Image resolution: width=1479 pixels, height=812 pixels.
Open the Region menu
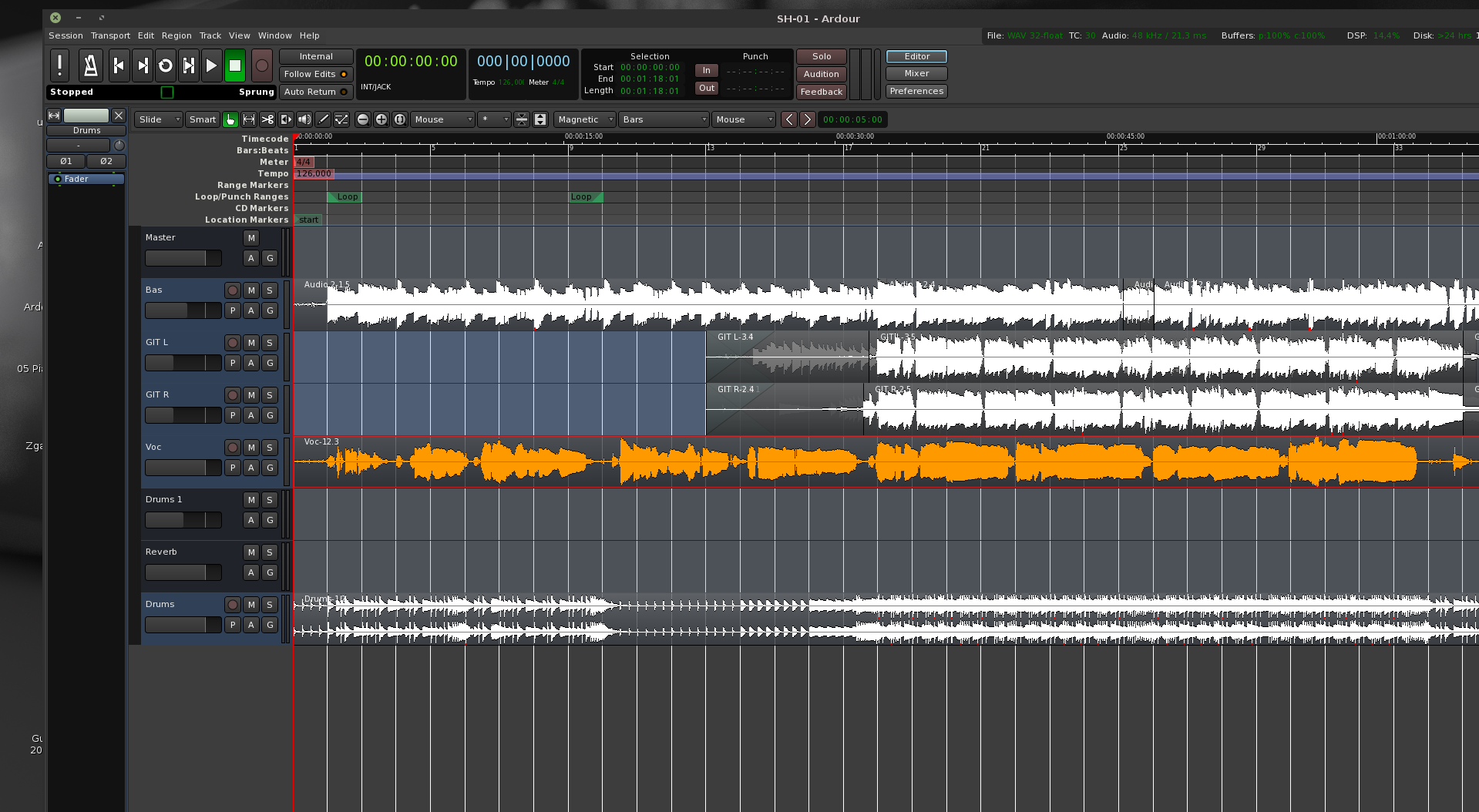coord(176,35)
